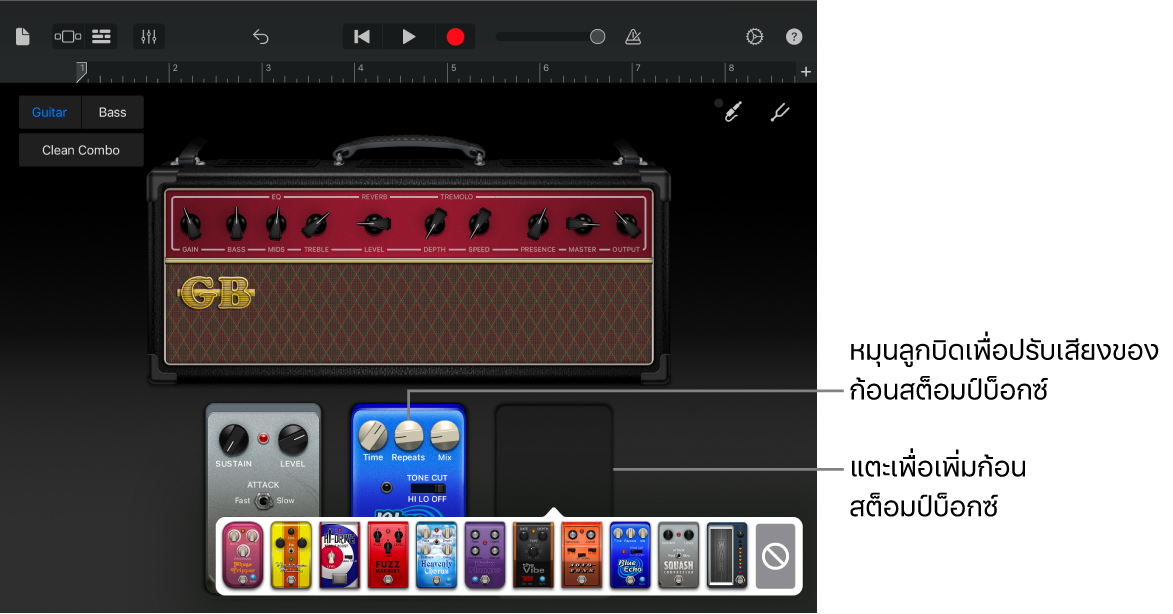Open the input settings plug icon
The image size is (1173, 614).
coord(731,111)
